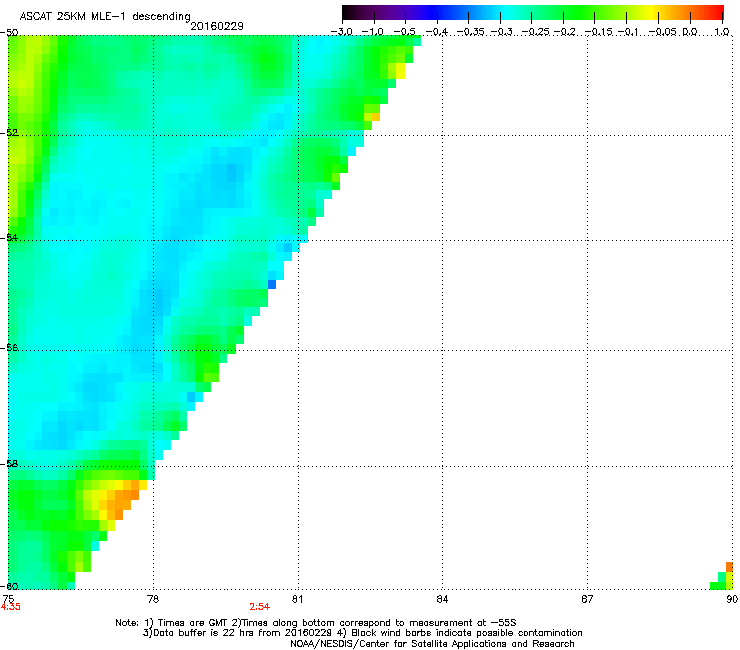
Task: Click the single dark blue data cell near latitude -55
Action: (272, 284)
